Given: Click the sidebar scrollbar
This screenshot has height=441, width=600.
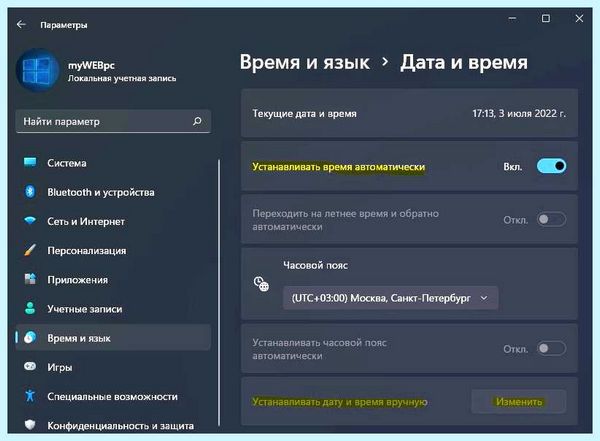Looking at the screenshot, I should pos(219,292).
